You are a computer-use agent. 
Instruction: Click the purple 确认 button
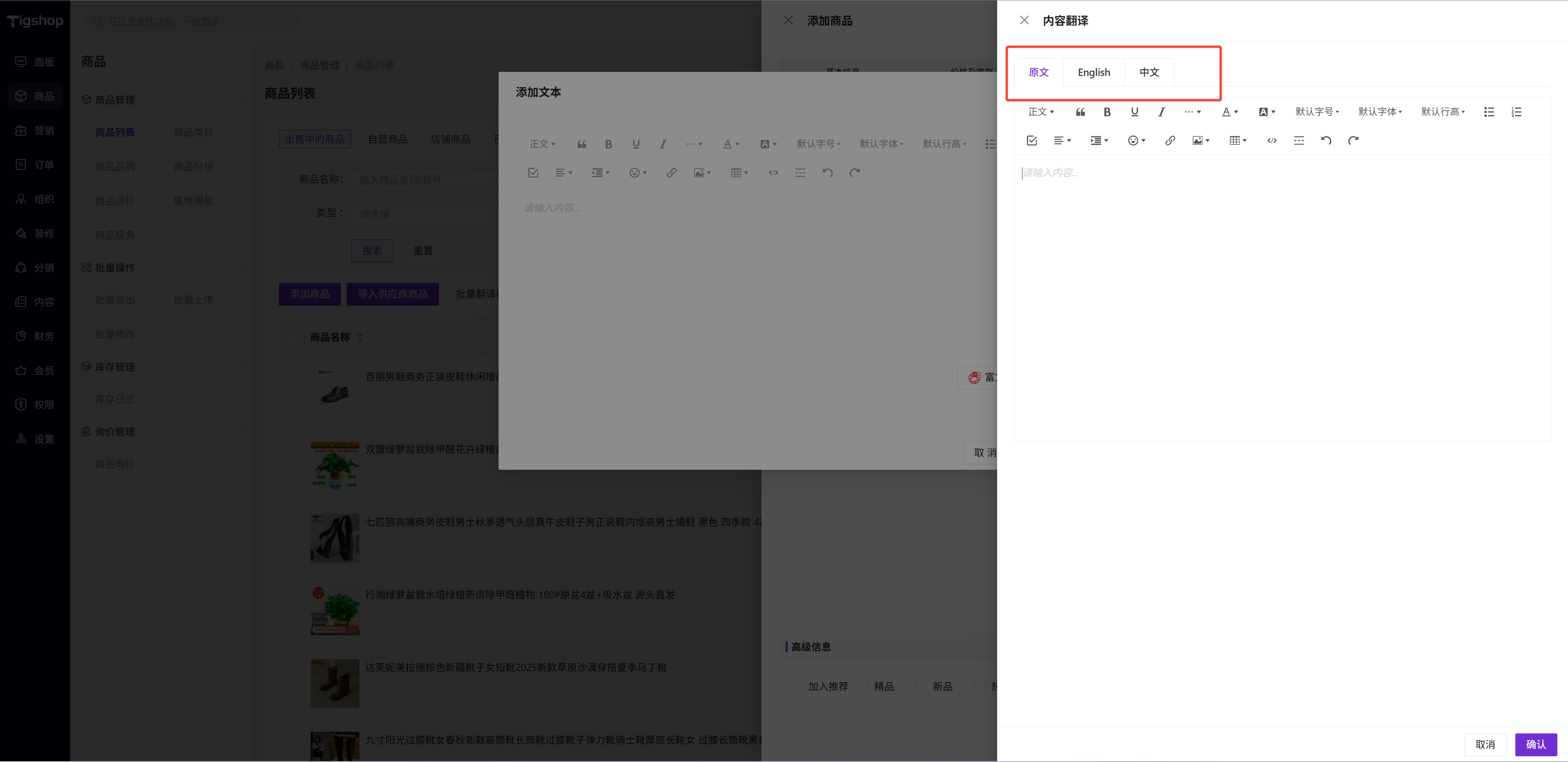pyautogui.click(x=1535, y=744)
